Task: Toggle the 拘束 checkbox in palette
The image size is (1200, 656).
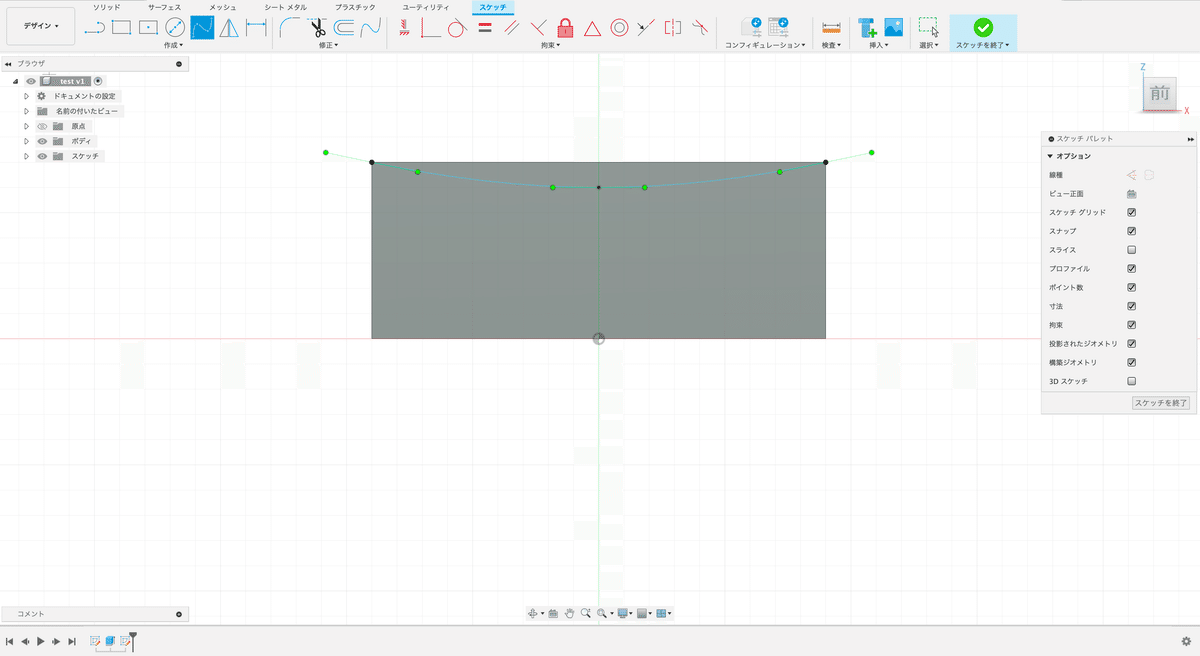Action: click(1132, 325)
